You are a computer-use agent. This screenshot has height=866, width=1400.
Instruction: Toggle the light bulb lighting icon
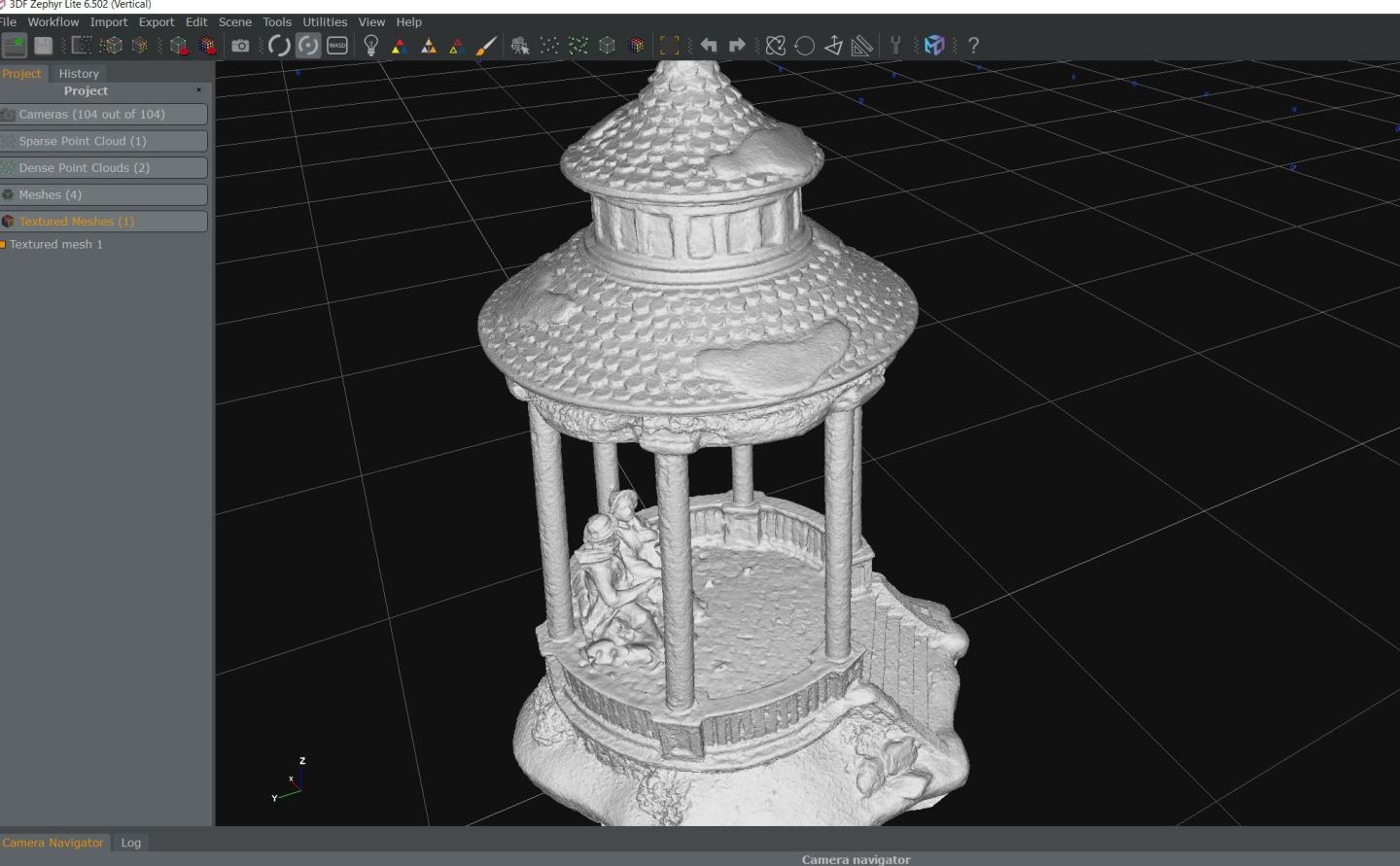pyautogui.click(x=370, y=46)
